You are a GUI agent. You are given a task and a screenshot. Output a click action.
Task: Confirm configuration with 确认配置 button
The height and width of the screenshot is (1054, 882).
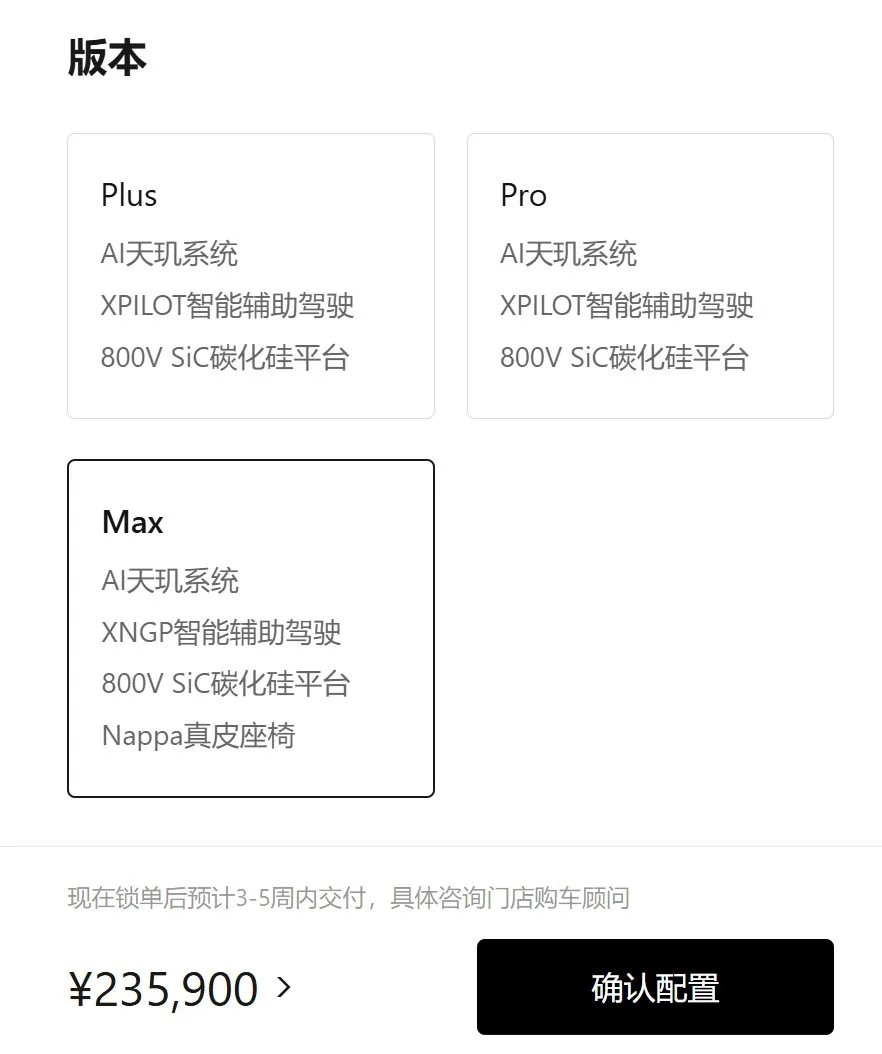pos(655,987)
